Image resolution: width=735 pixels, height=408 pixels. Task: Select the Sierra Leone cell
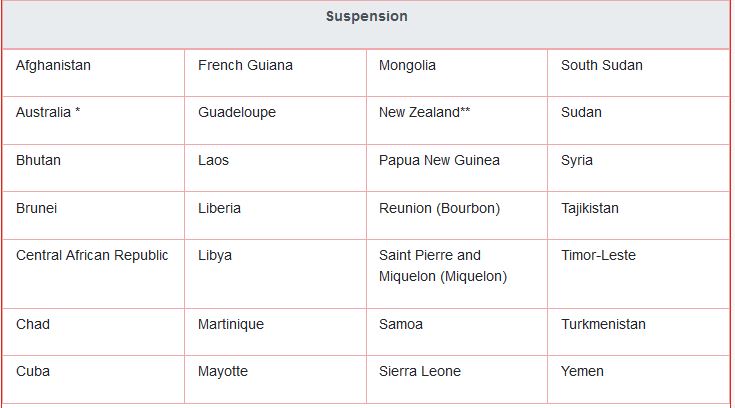[420, 371]
